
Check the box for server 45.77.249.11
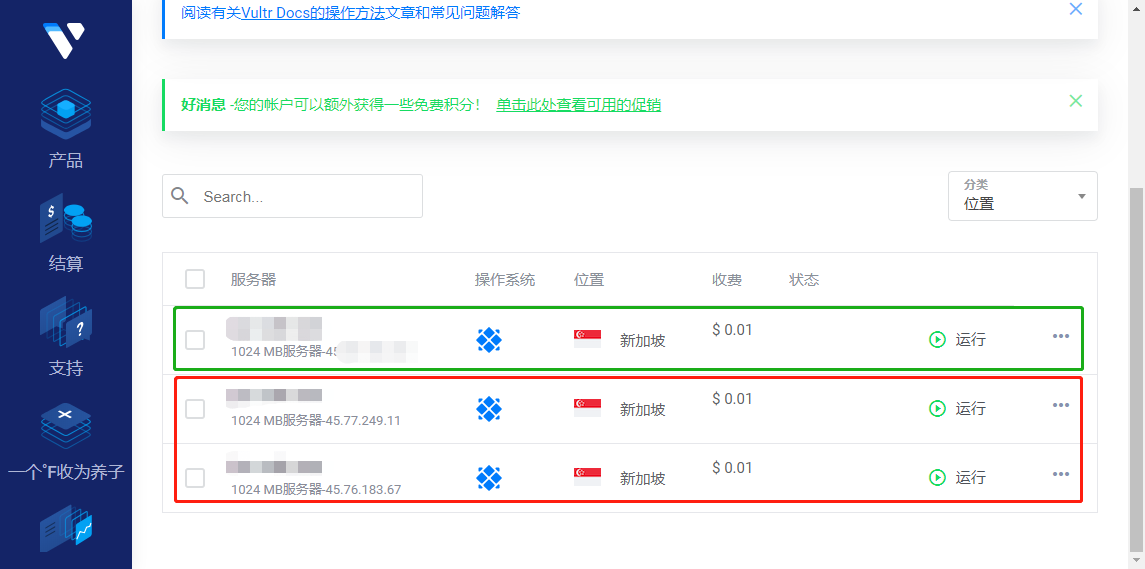coord(195,409)
